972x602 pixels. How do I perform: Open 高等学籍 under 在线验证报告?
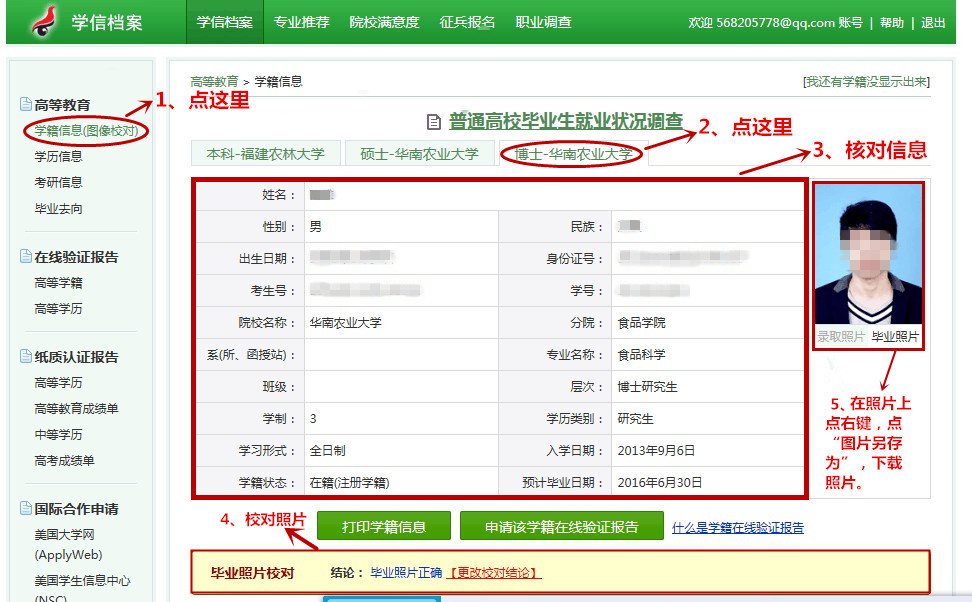[x=58, y=283]
